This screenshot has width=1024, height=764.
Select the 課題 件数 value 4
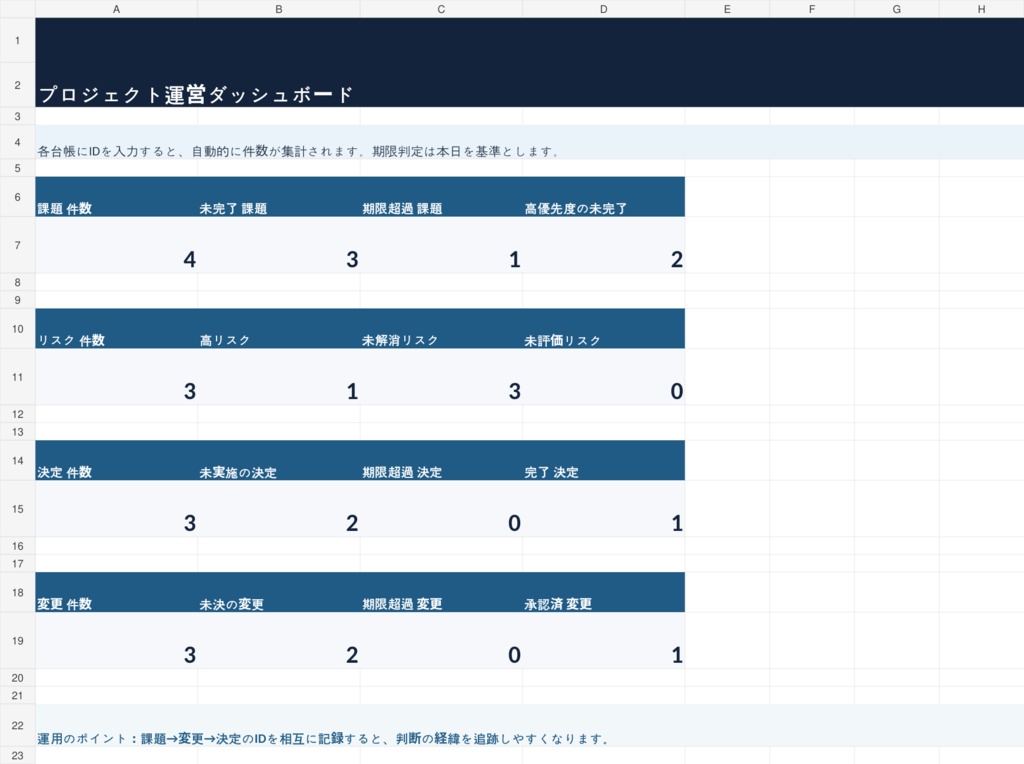point(116,245)
